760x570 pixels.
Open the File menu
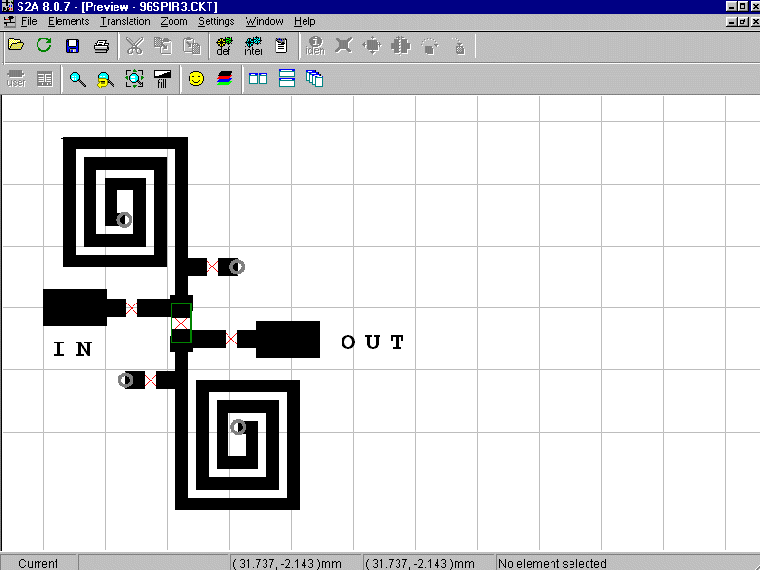click(x=29, y=21)
